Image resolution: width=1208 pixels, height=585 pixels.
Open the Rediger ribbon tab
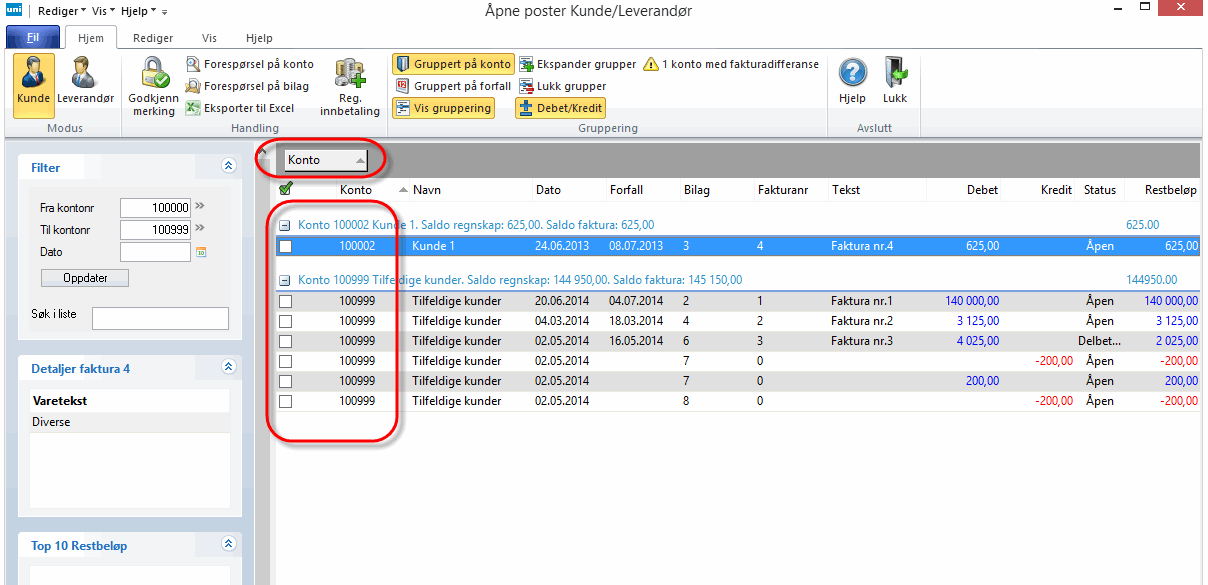click(x=153, y=38)
